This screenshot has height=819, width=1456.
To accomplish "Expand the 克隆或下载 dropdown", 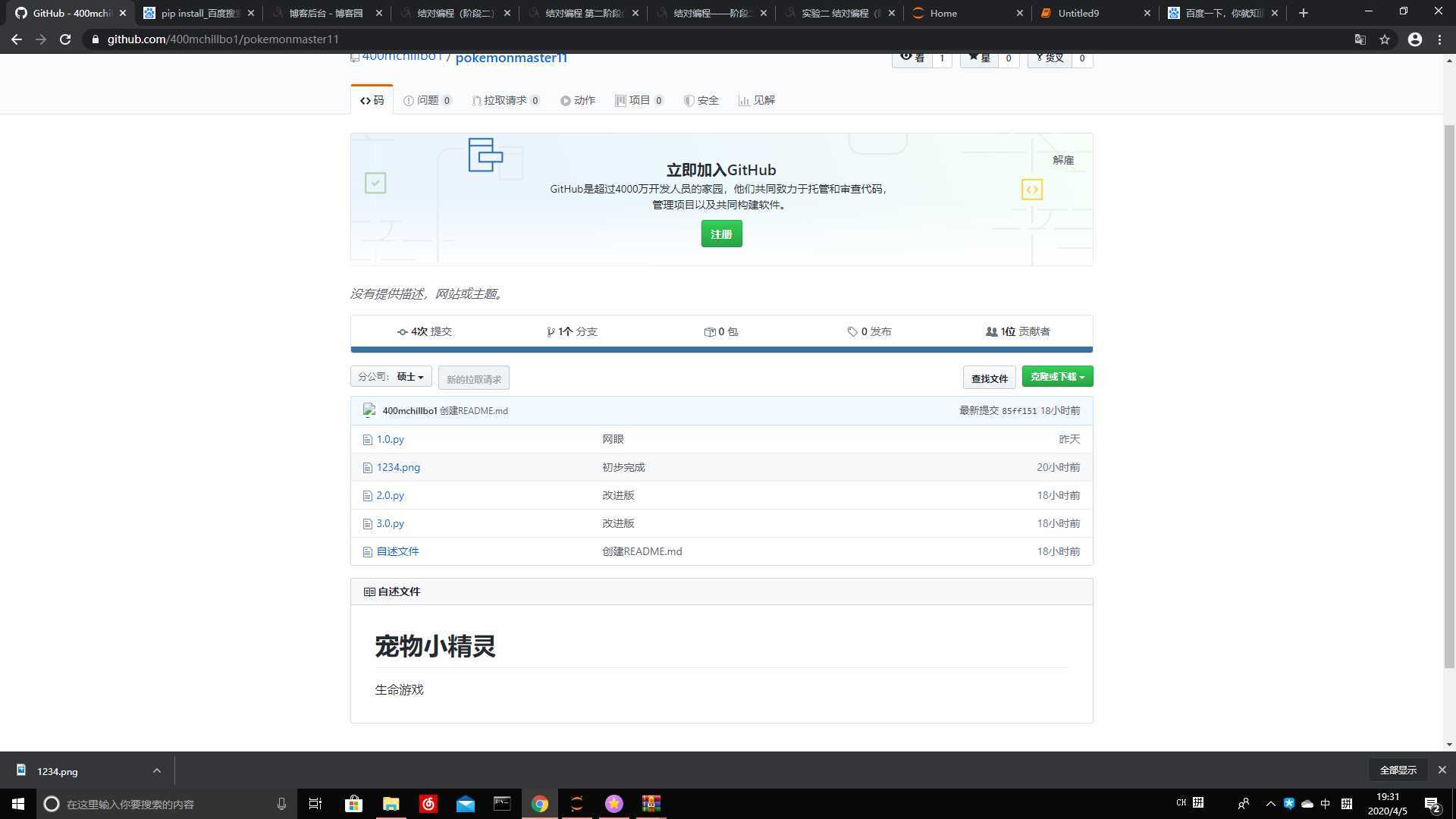I will (1057, 376).
